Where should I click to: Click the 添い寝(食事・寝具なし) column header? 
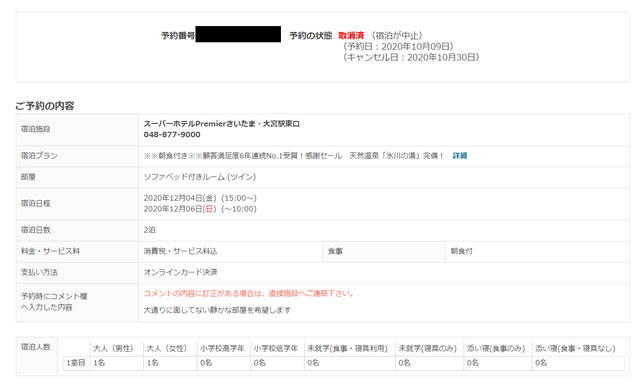[x=575, y=349]
